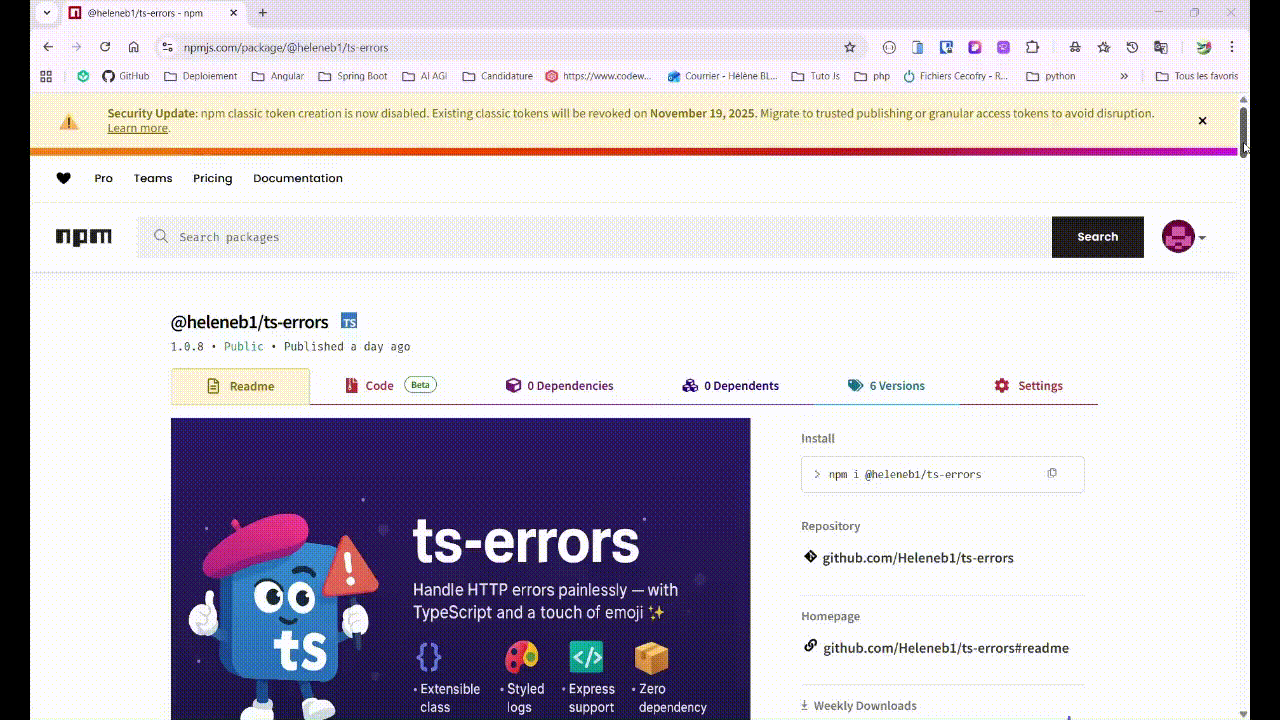
Task: View site information icon in address bar
Action: click(168, 47)
